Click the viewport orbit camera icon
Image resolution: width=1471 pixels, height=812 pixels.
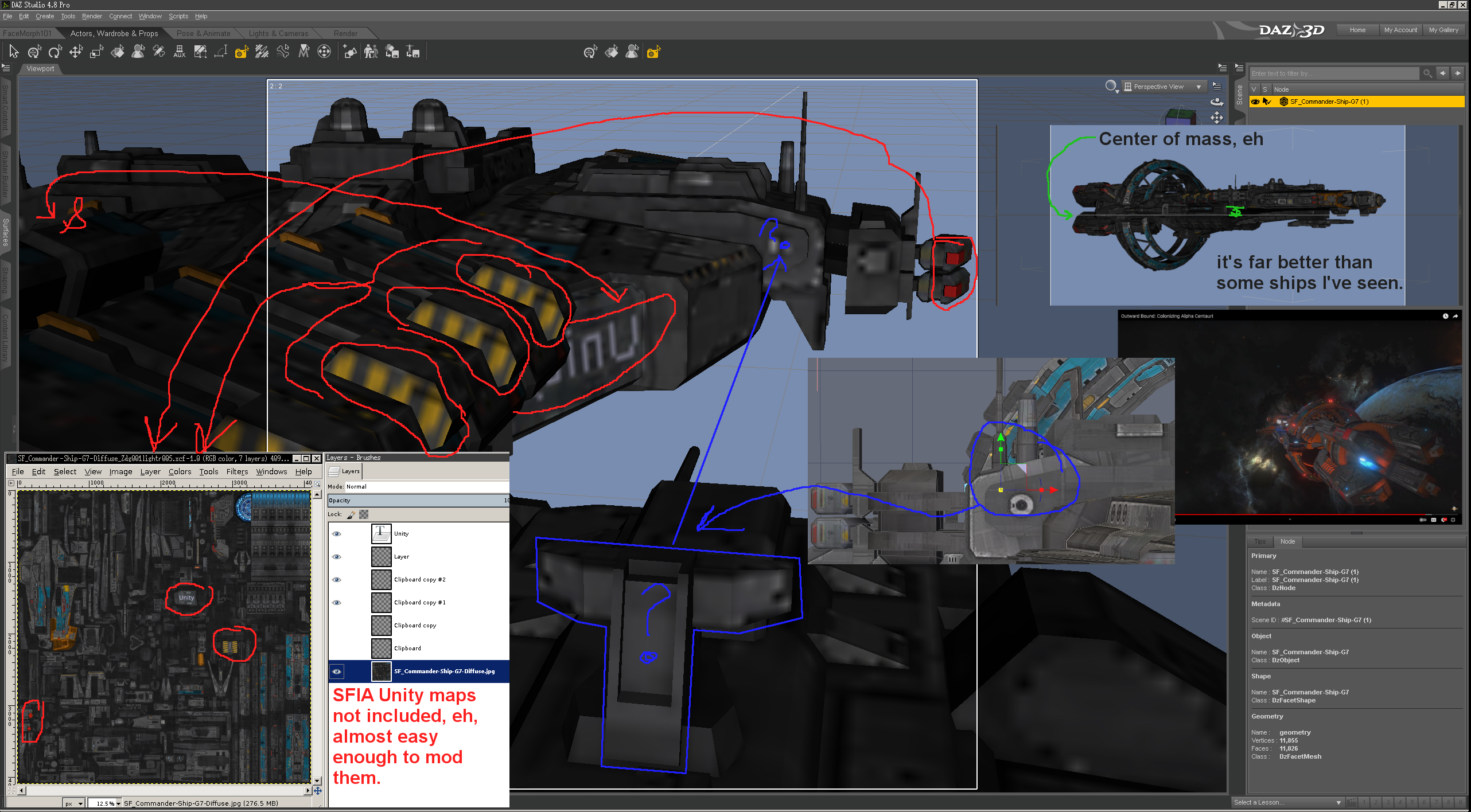coord(1216,102)
